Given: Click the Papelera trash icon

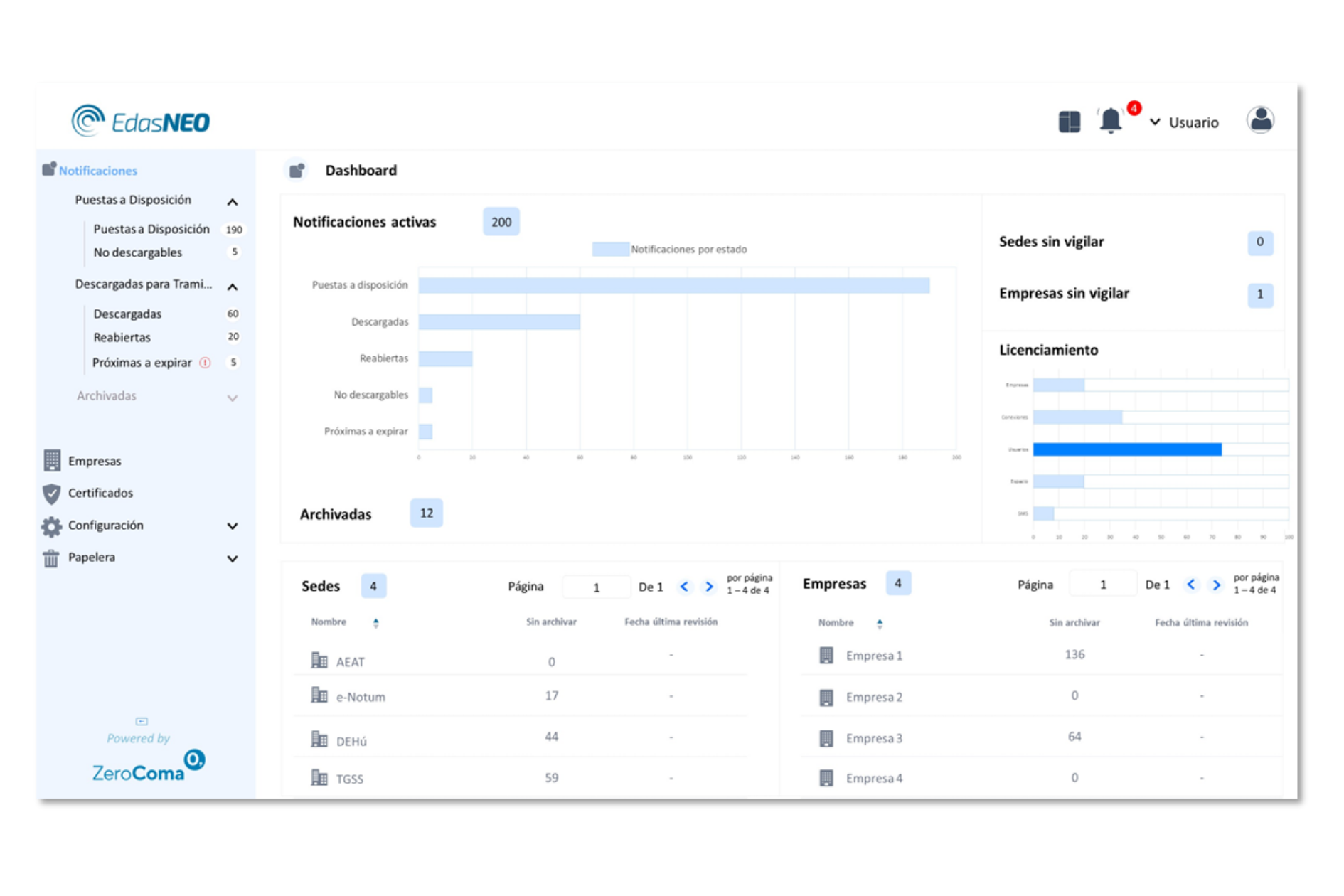Looking at the screenshot, I should click(51, 558).
